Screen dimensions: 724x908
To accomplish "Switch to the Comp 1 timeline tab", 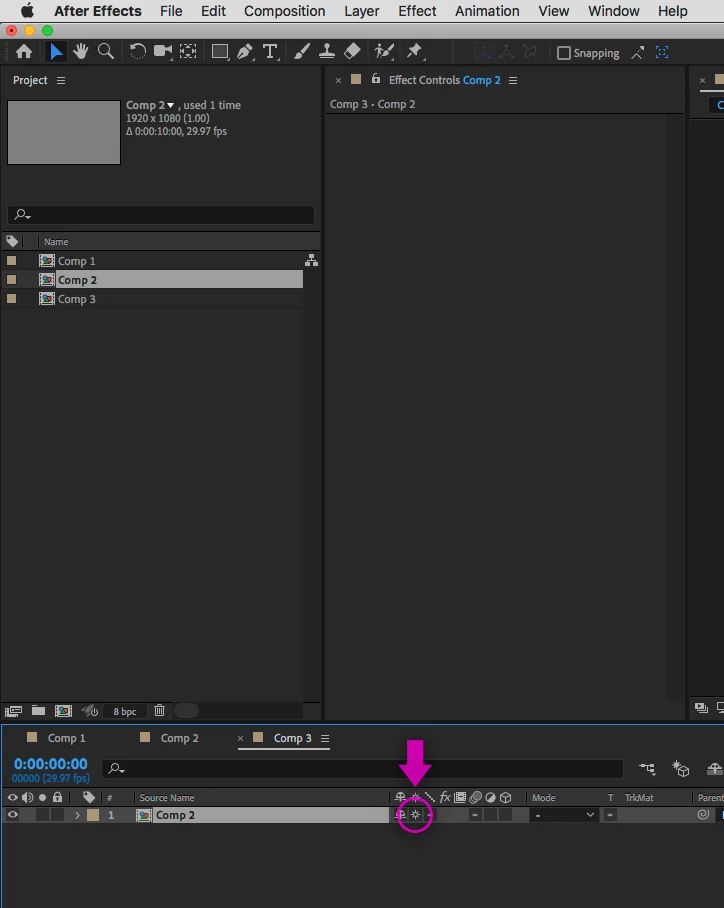I will (x=67, y=738).
